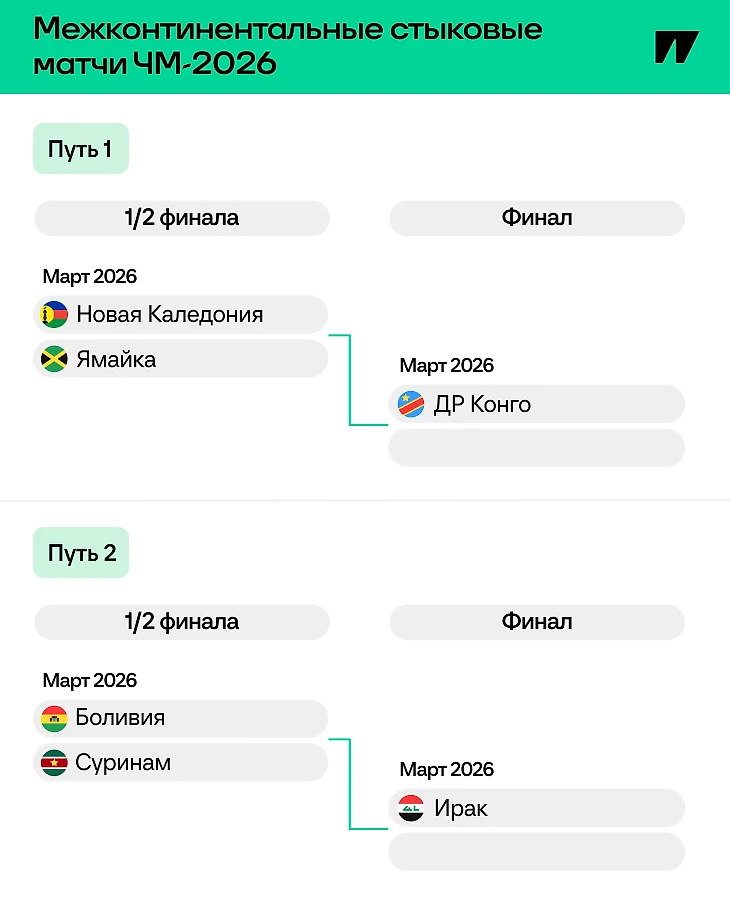Click the Iraq flag icon

(x=411, y=808)
